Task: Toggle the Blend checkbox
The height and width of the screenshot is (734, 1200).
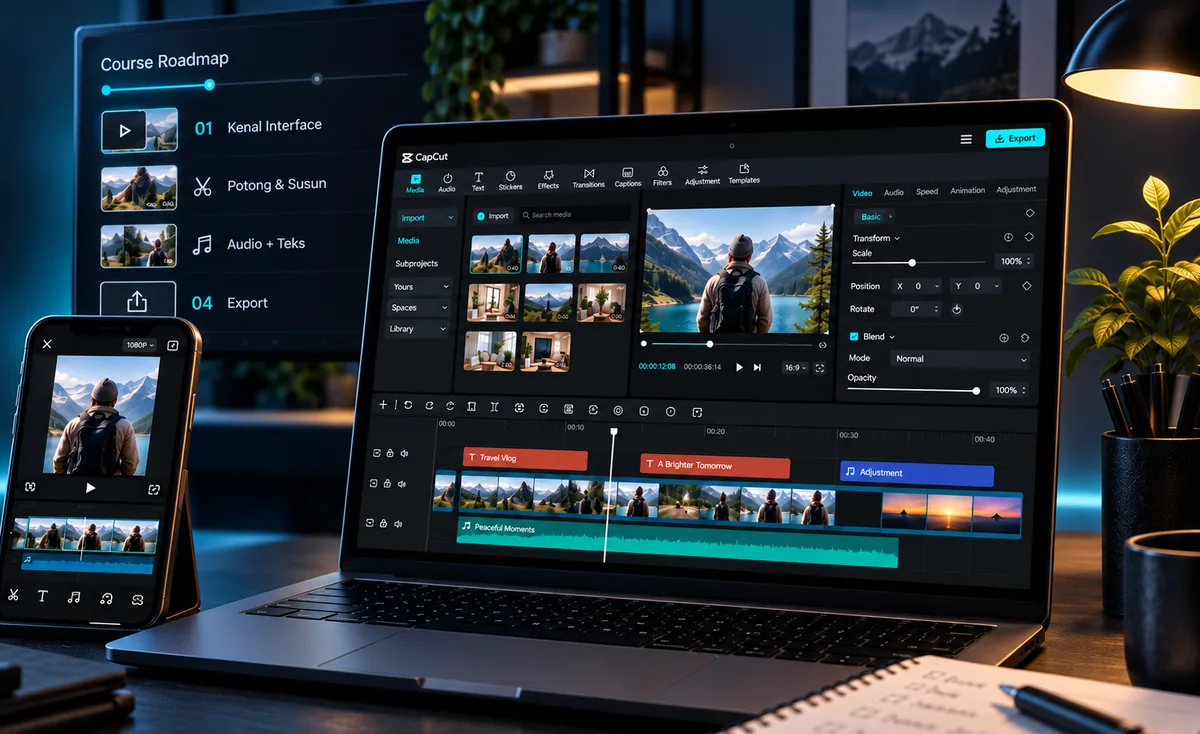Action: [854, 337]
